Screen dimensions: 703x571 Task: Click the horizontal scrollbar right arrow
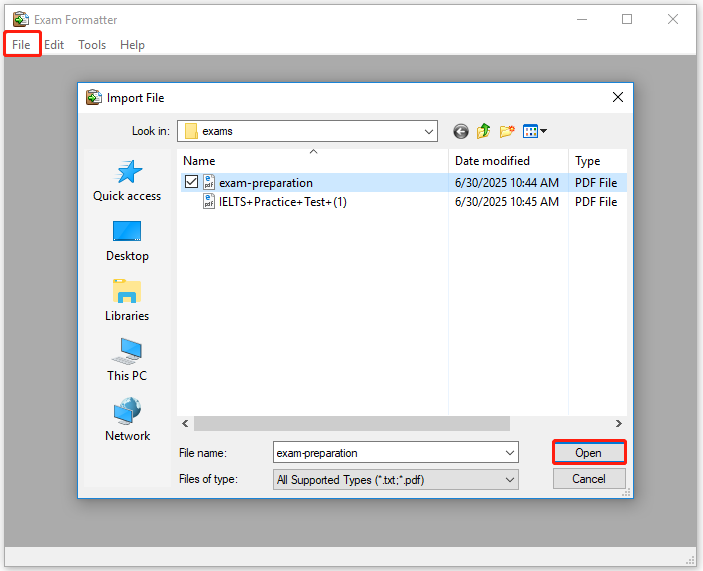point(619,424)
